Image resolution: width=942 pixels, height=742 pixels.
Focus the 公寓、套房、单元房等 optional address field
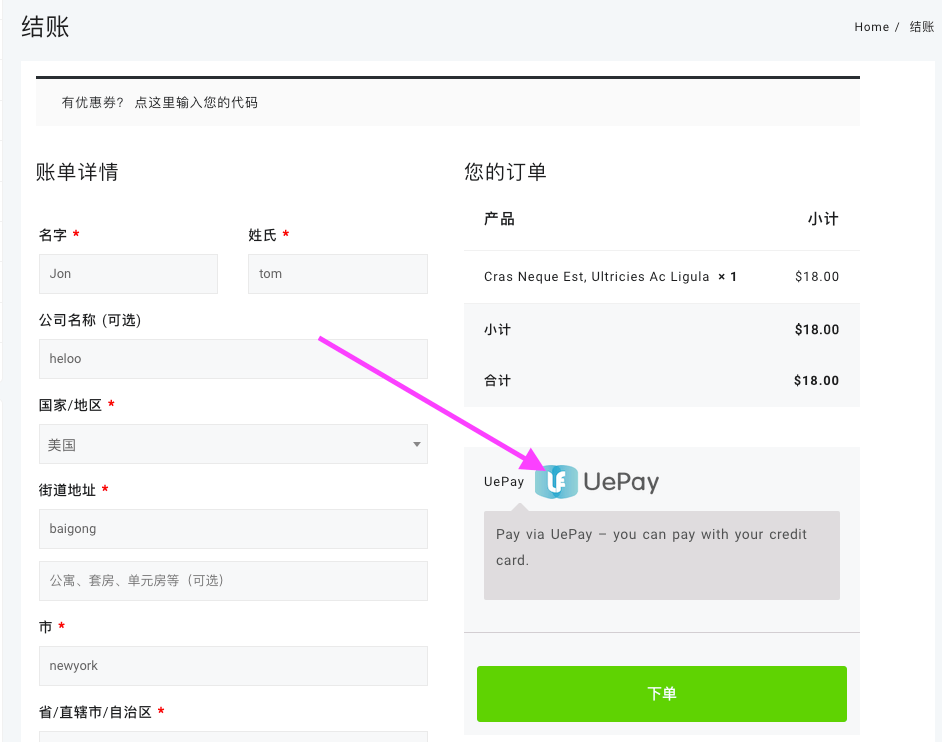tap(233, 580)
